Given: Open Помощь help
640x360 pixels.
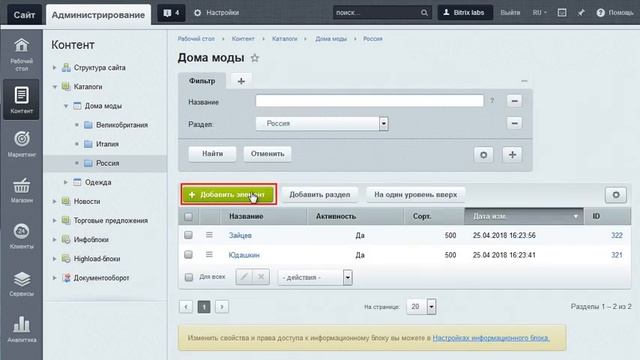Looking at the screenshot, I should coord(615,13).
